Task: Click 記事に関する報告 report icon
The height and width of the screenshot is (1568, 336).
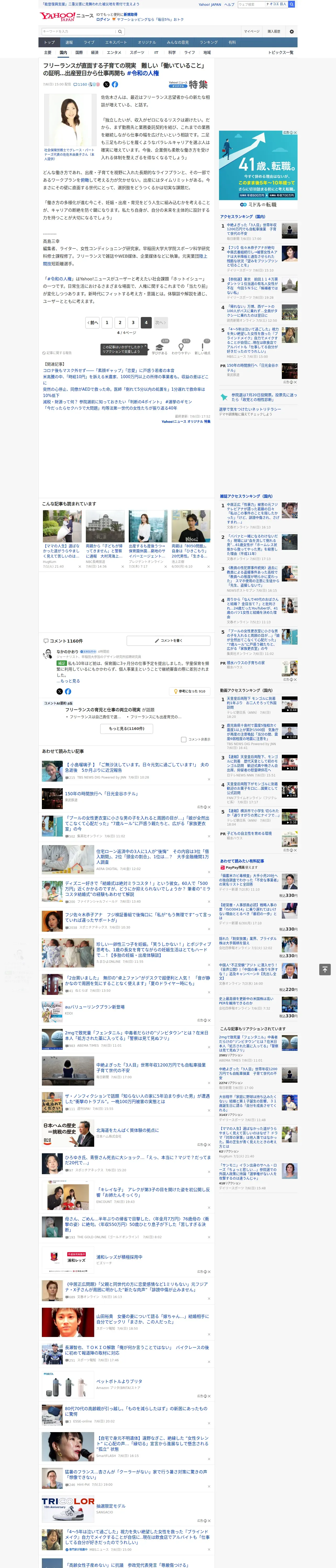Action: [57, 353]
